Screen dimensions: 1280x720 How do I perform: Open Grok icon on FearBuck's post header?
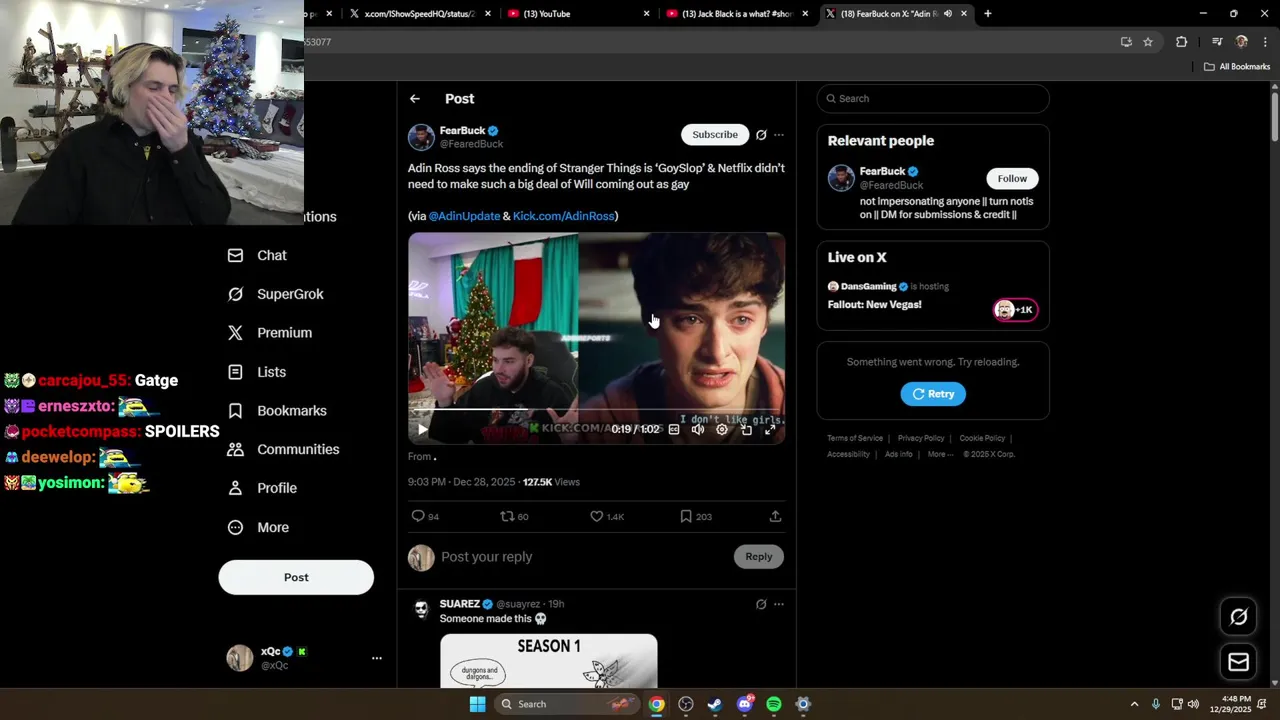pyautogui.click(x=761, y=135)
